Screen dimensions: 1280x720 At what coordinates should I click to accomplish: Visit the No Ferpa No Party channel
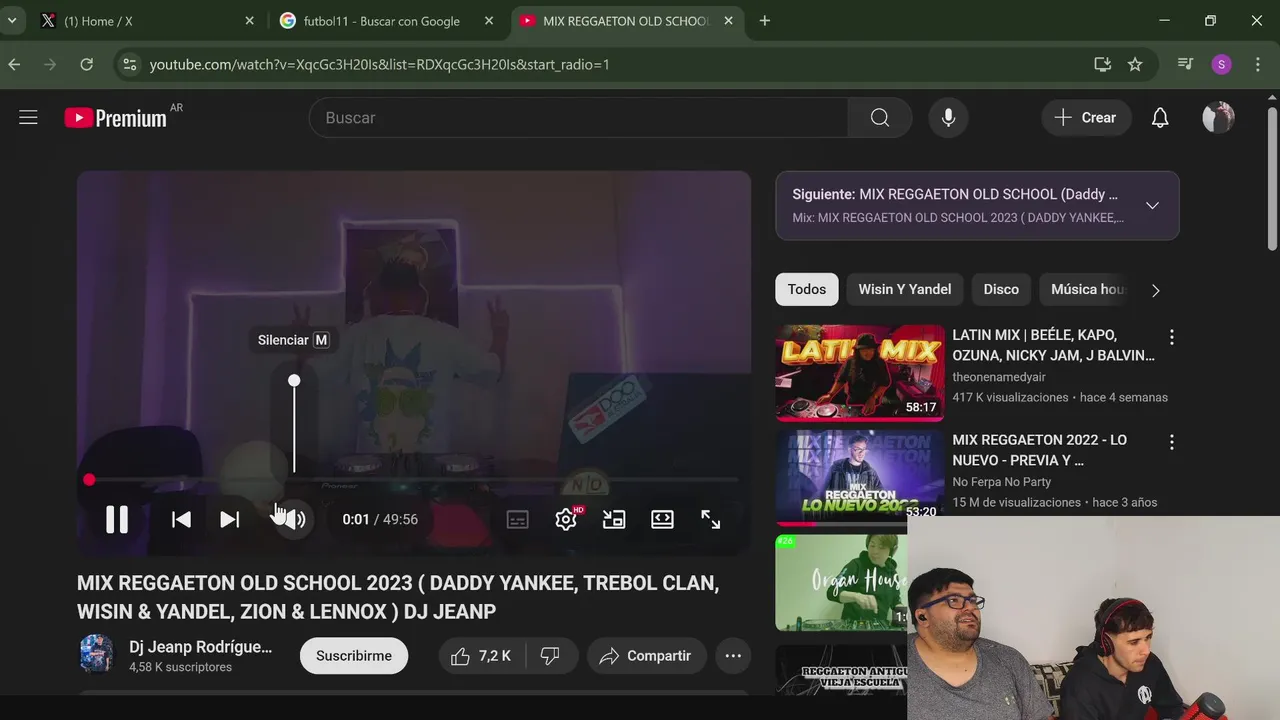(x=1001, y=481)
